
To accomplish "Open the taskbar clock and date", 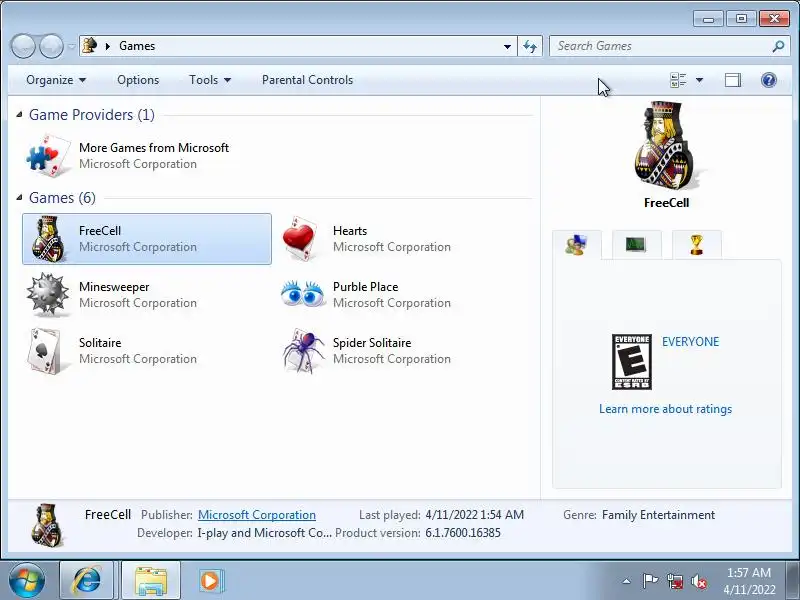I will pos(749,581).
